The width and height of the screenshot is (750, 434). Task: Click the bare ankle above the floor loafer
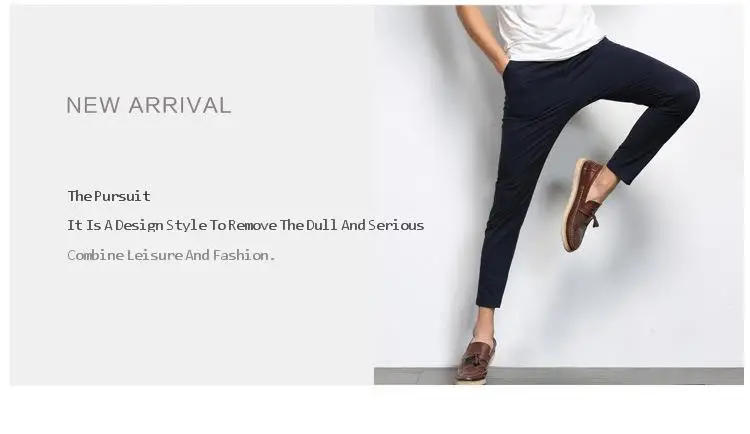484,324
